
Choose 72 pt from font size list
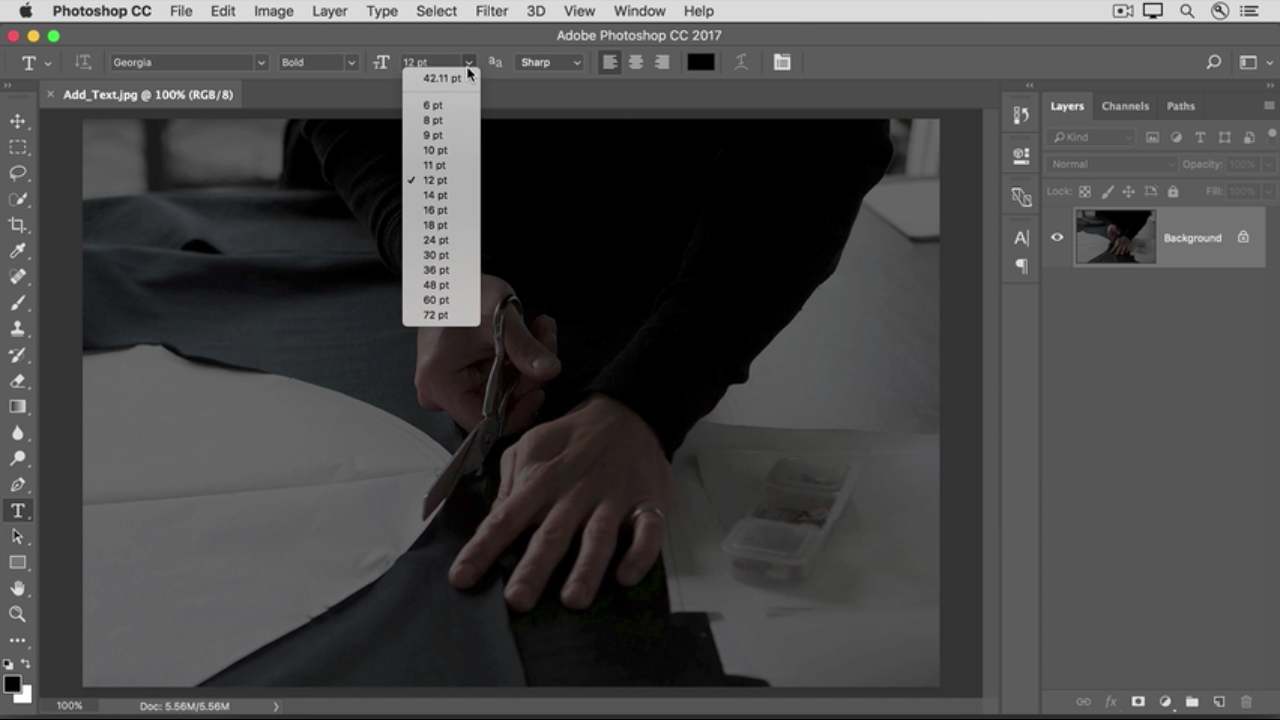(435, 315)
